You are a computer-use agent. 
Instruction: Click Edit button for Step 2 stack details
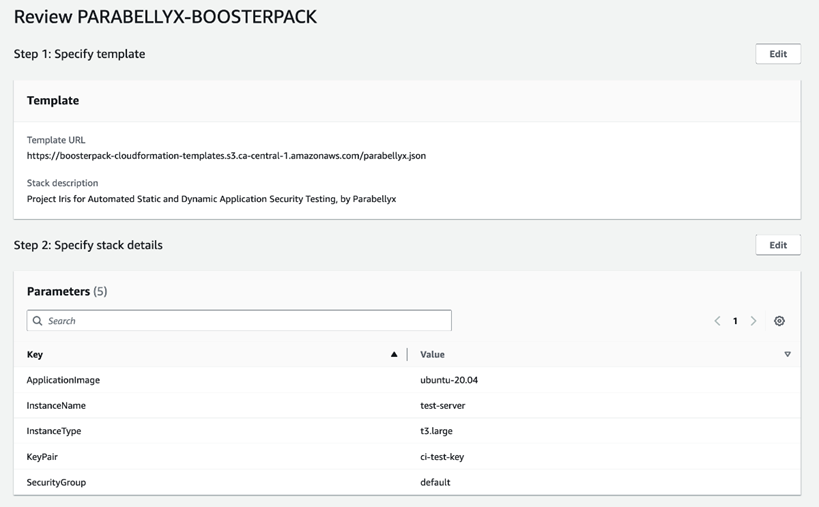coord(777,245)
